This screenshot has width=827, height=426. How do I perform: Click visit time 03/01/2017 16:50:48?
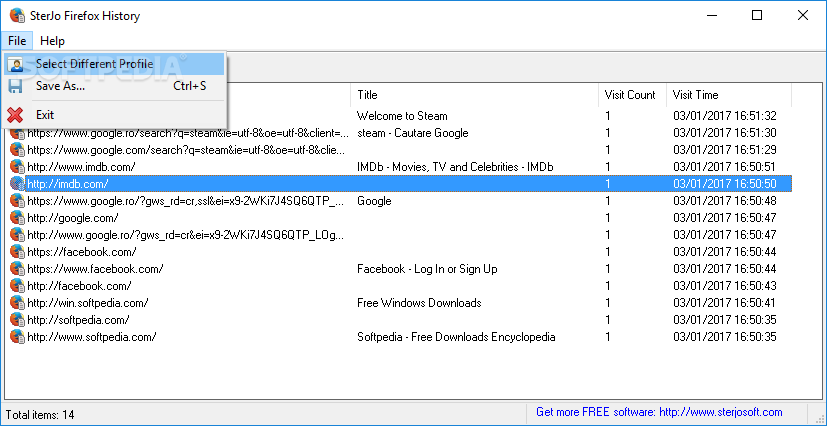[x=725, y=201]
